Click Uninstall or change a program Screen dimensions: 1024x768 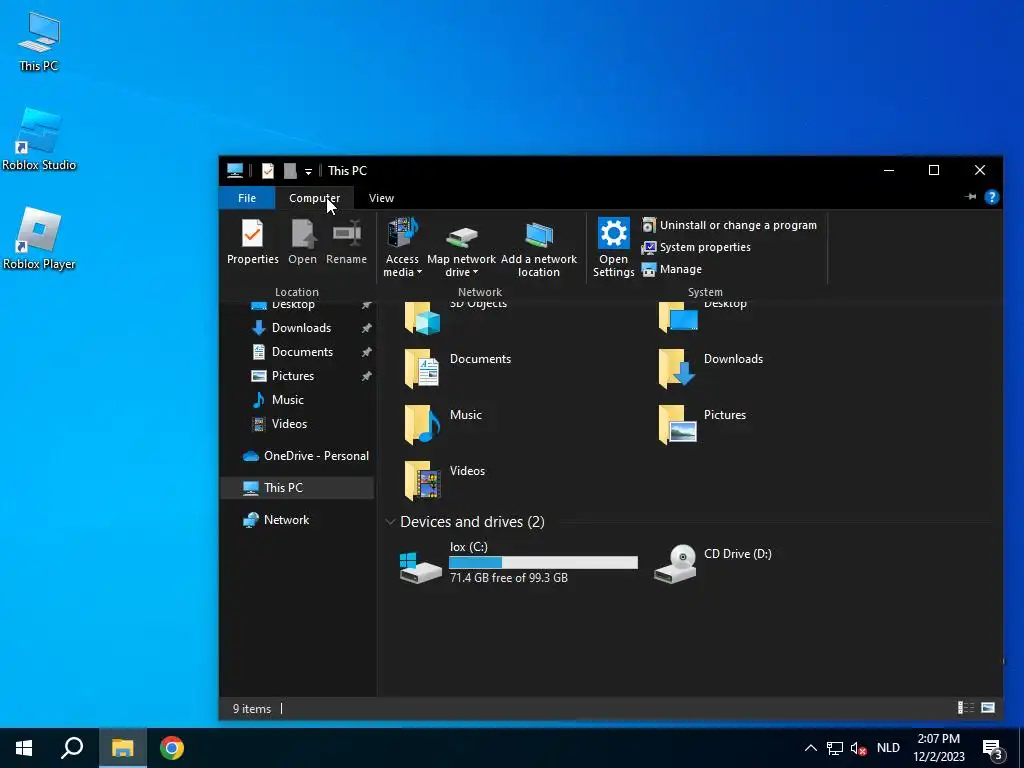click(729, 225)
